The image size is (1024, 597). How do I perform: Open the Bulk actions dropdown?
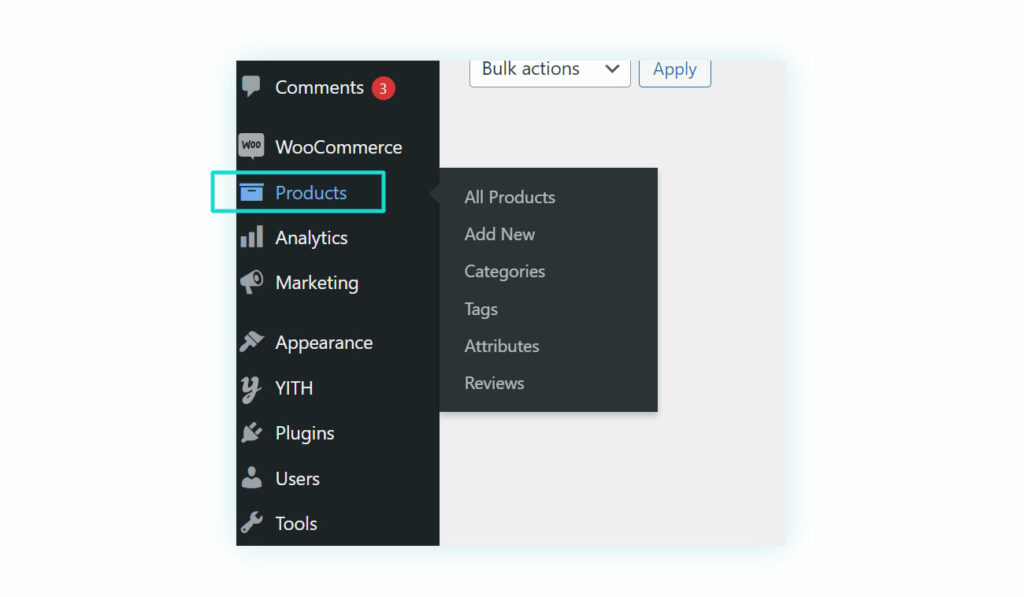coord(550,71)
